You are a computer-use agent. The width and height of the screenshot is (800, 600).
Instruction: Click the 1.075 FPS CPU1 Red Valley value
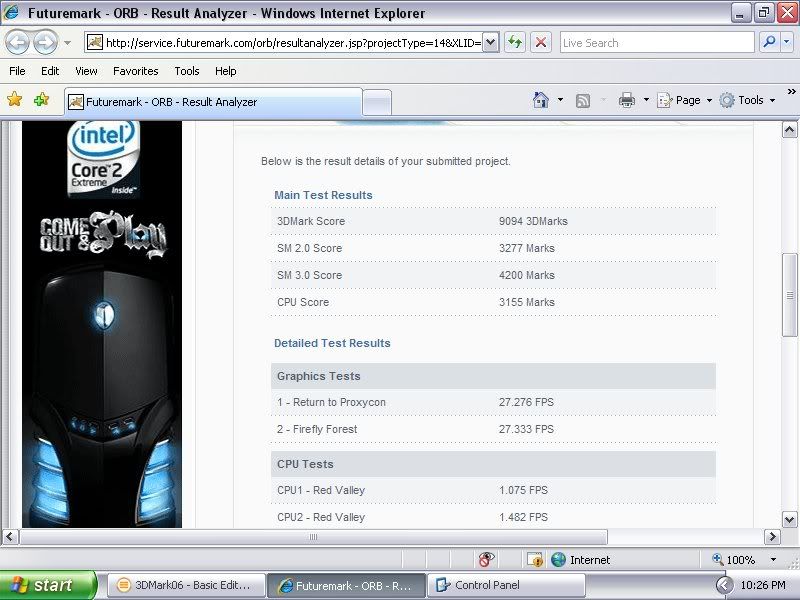(523, 490)
